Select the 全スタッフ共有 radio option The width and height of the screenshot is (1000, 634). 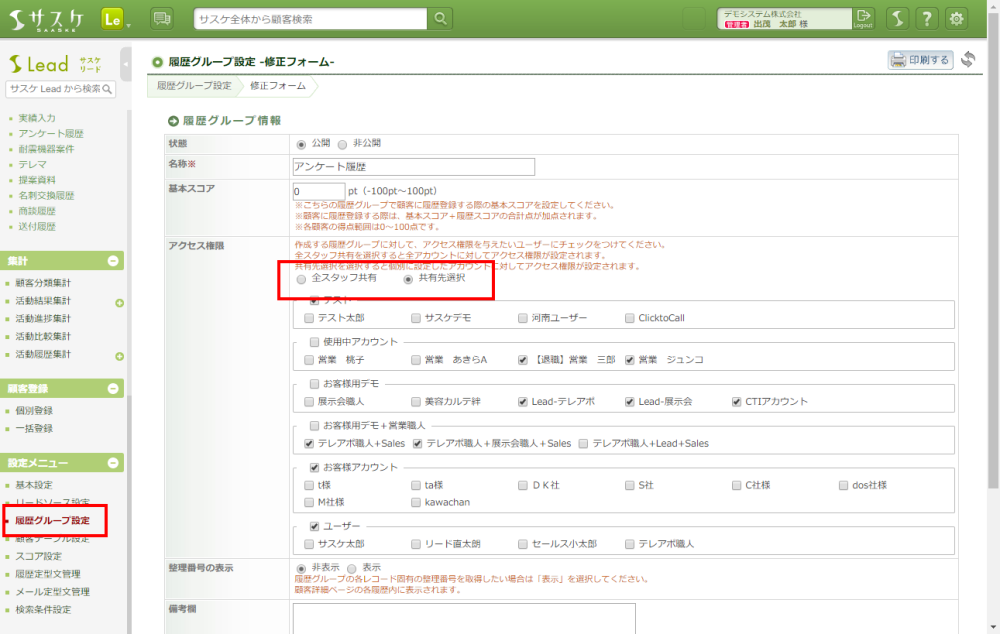pyautogui.click(x=302, y=279)
